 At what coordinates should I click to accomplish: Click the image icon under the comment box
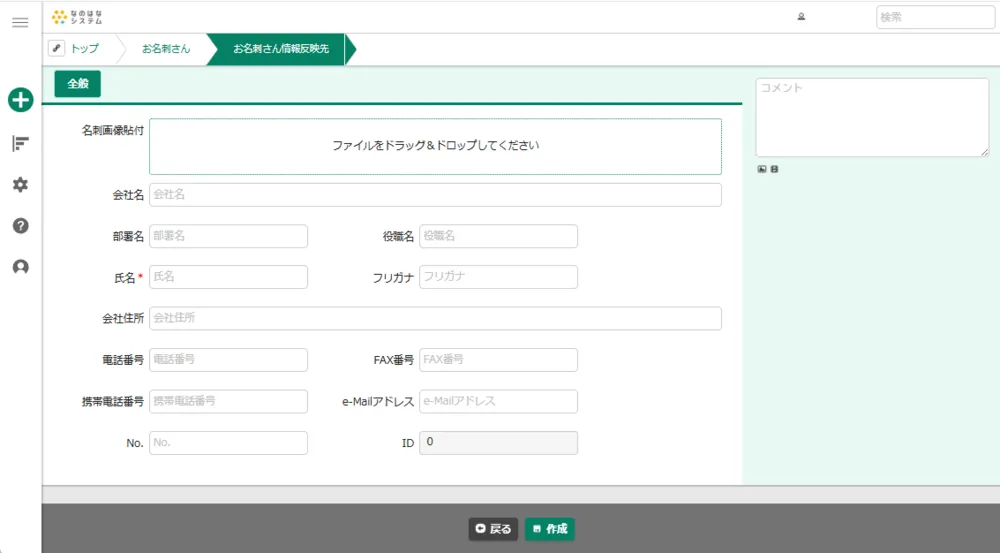[x=761, y=169]
